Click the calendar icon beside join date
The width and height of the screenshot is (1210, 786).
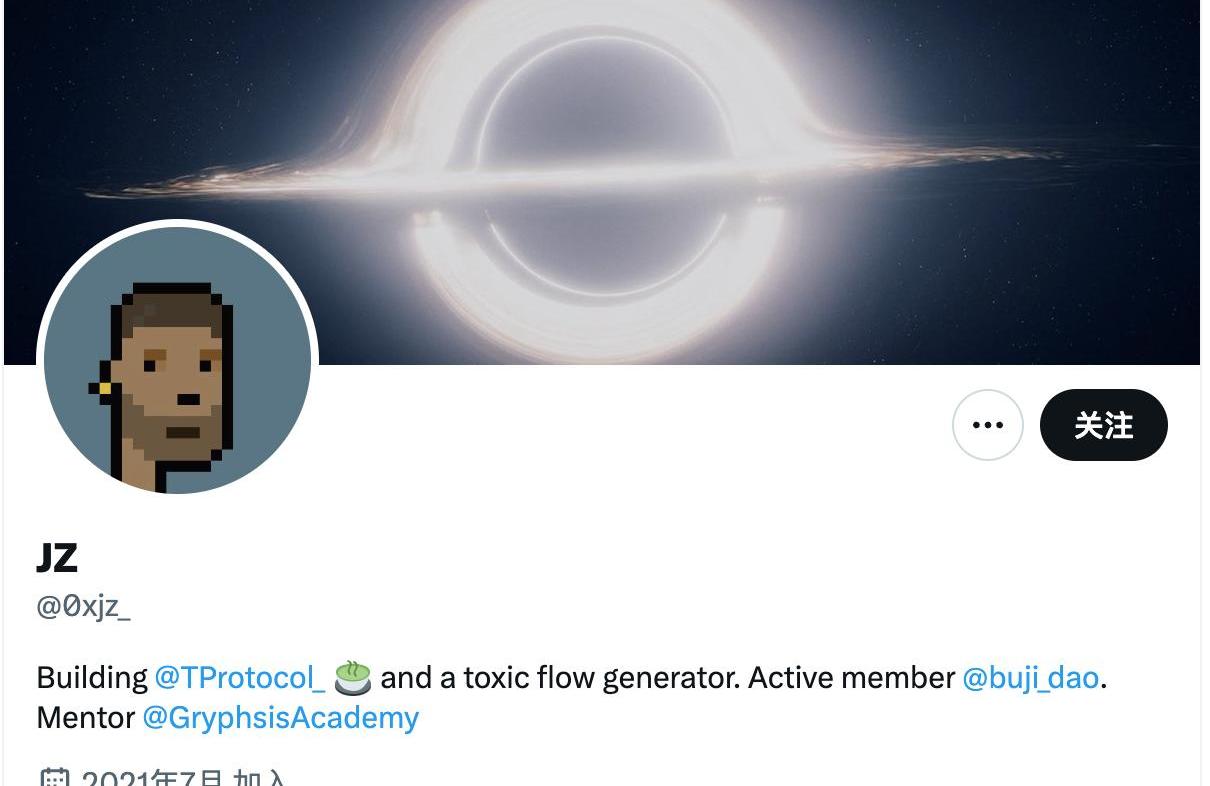55,778
